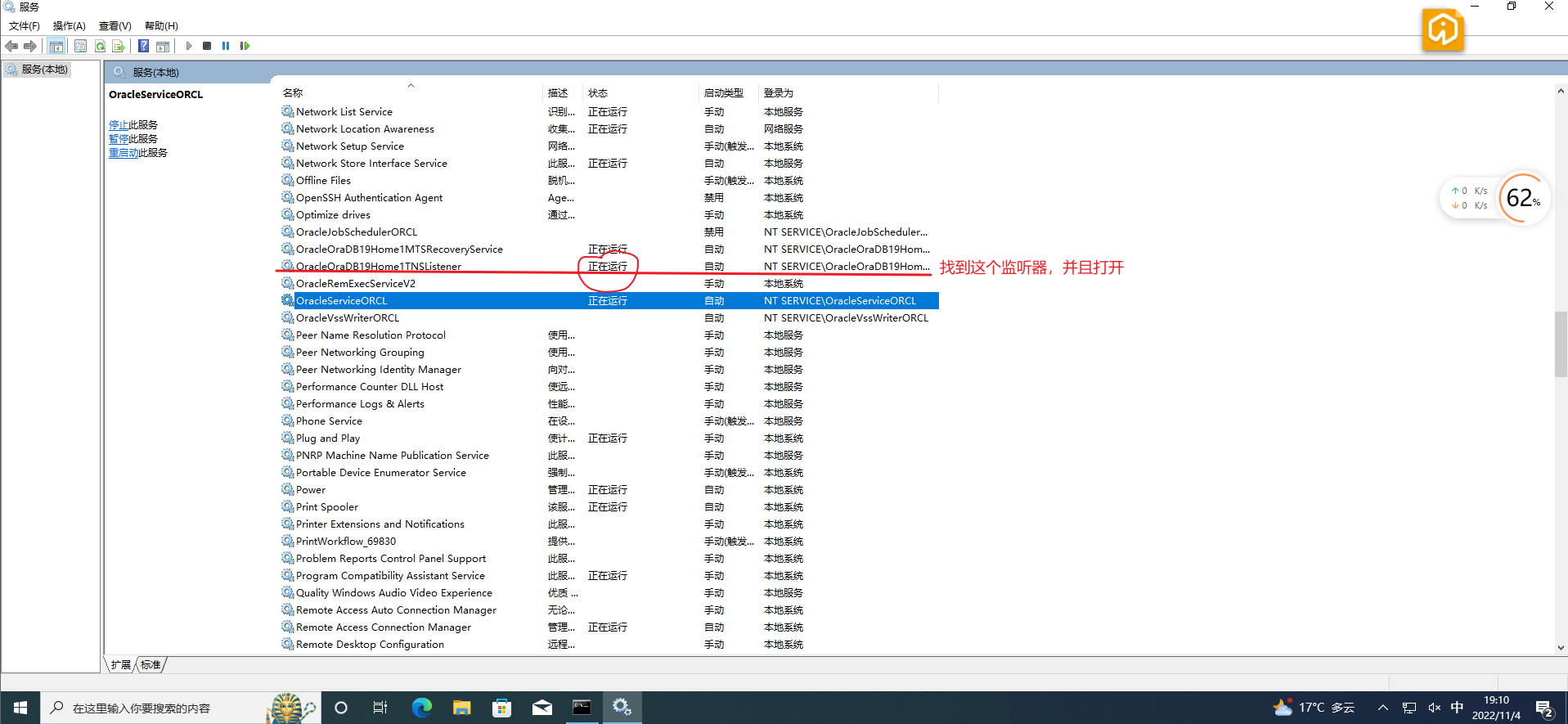Select the PrintWorkflow_69830 service
1568x724 pixels.
(346, 542)
